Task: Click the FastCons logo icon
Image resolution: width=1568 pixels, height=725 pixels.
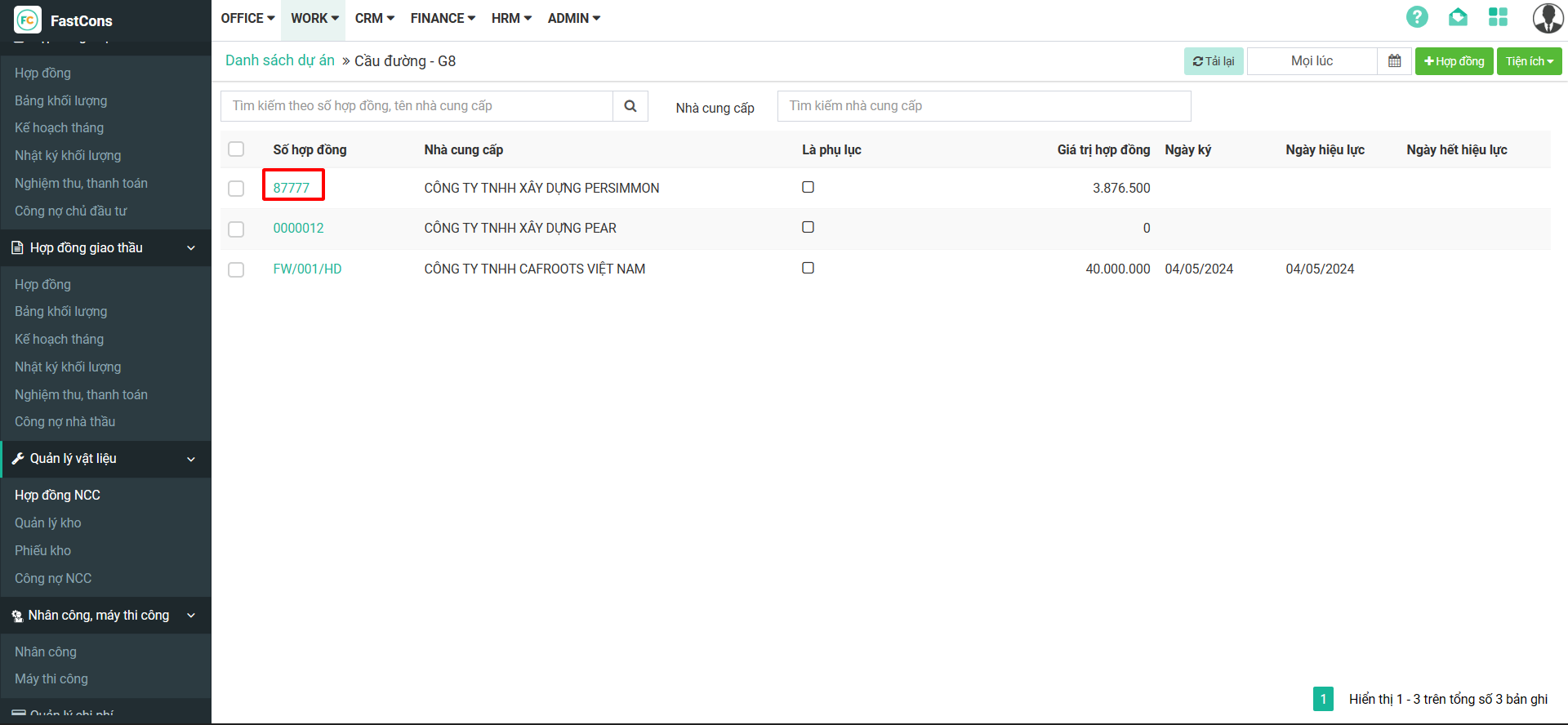Action: (x=27, y=20)
